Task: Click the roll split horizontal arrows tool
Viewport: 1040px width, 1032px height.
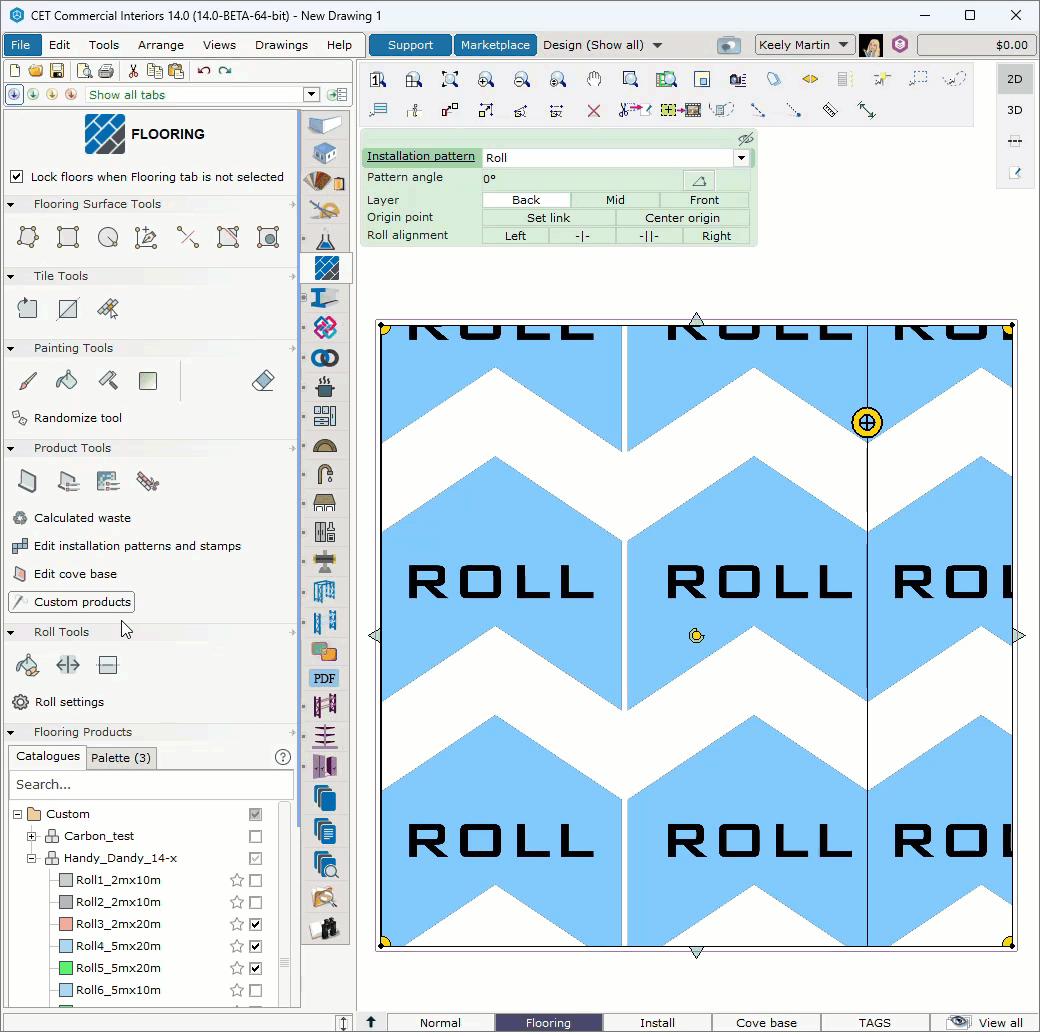Action: (x=68, y=665)
